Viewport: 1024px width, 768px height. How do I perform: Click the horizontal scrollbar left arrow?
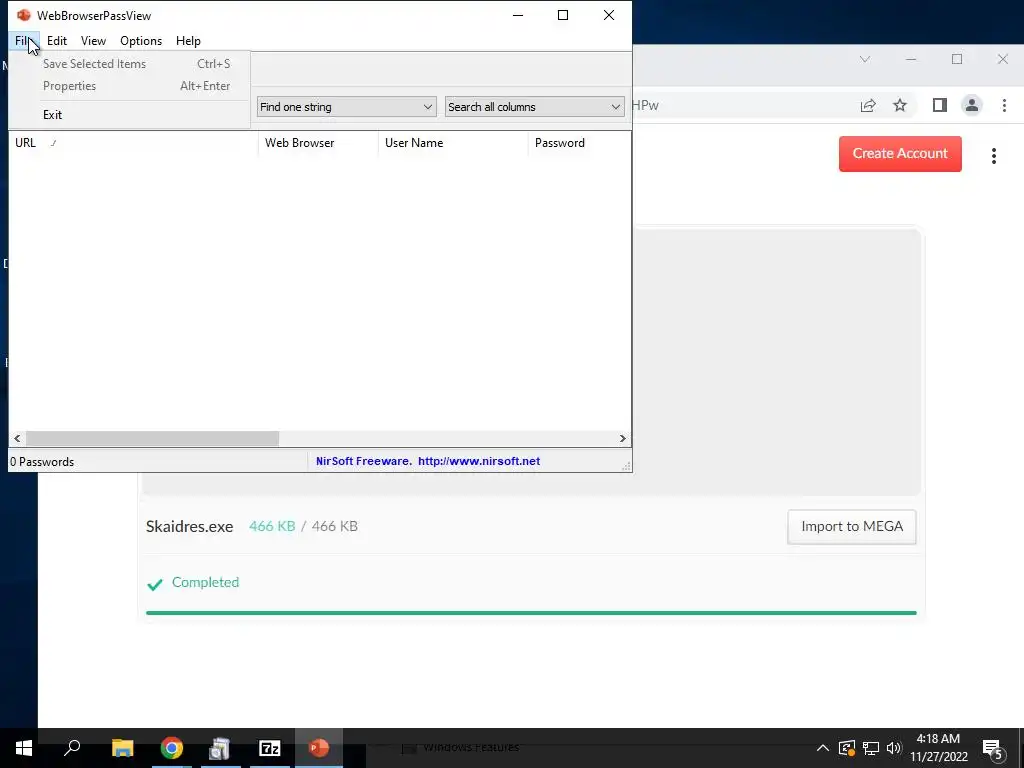(18, 438)
